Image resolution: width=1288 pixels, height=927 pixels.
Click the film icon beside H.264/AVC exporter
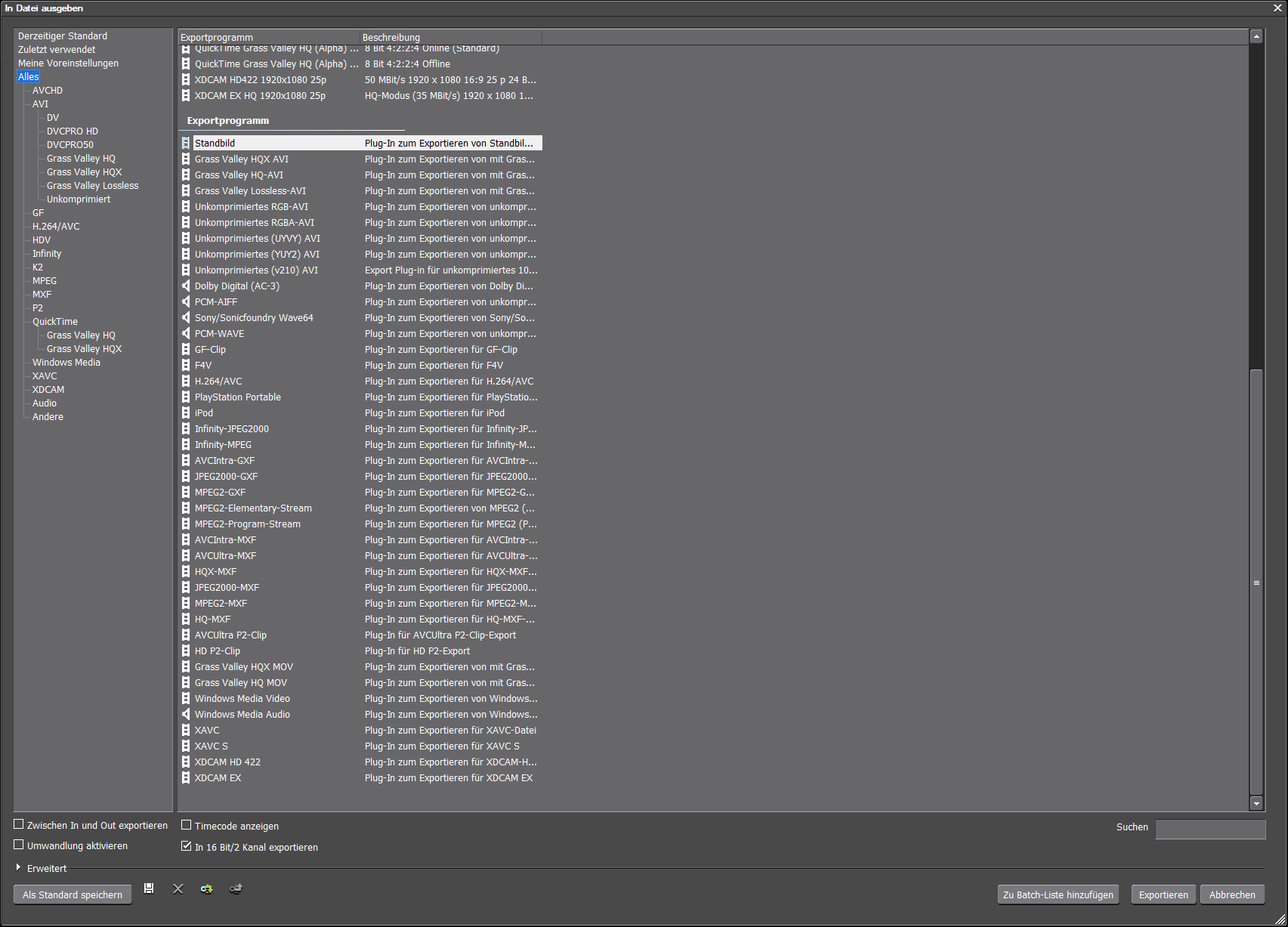186,381
